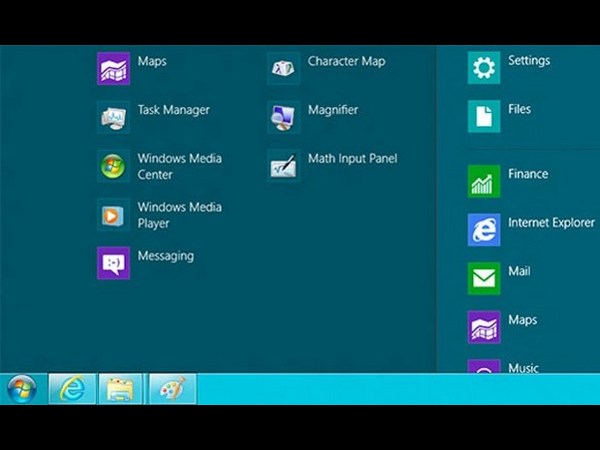Screen dimensions: 600x450
Task: Open the Files app tile
Action: [x=484, y=116]
